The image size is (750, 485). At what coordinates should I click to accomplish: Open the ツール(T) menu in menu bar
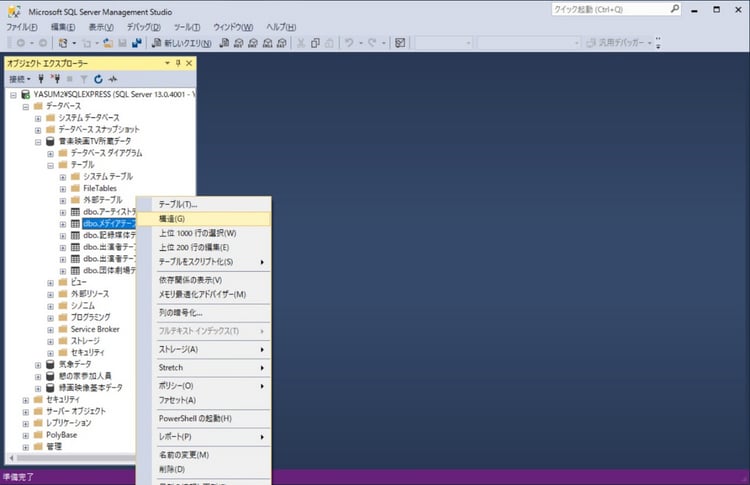pyautogui.click(x=187, y=26)
